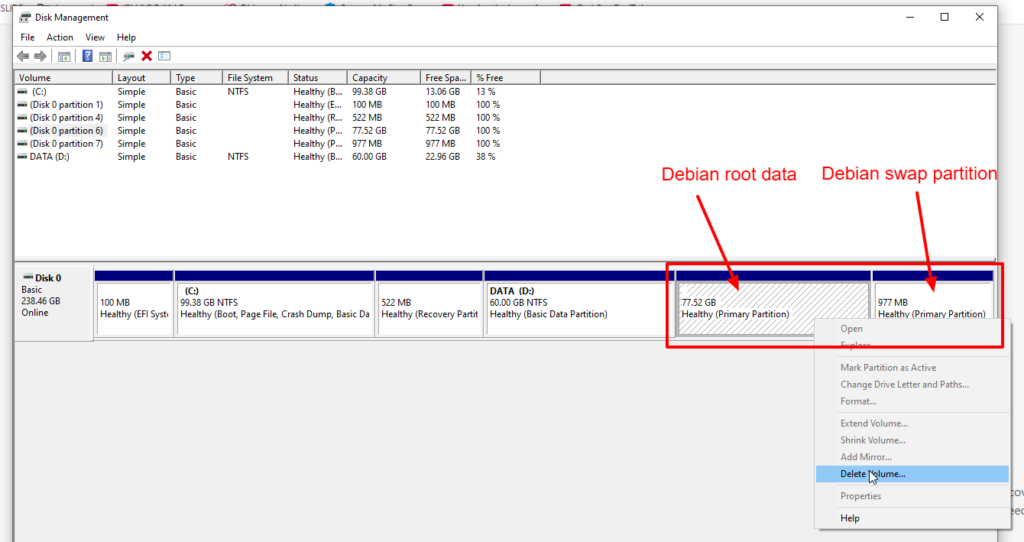Choose Extend Volume... in context menu

(x=912, y=423)
